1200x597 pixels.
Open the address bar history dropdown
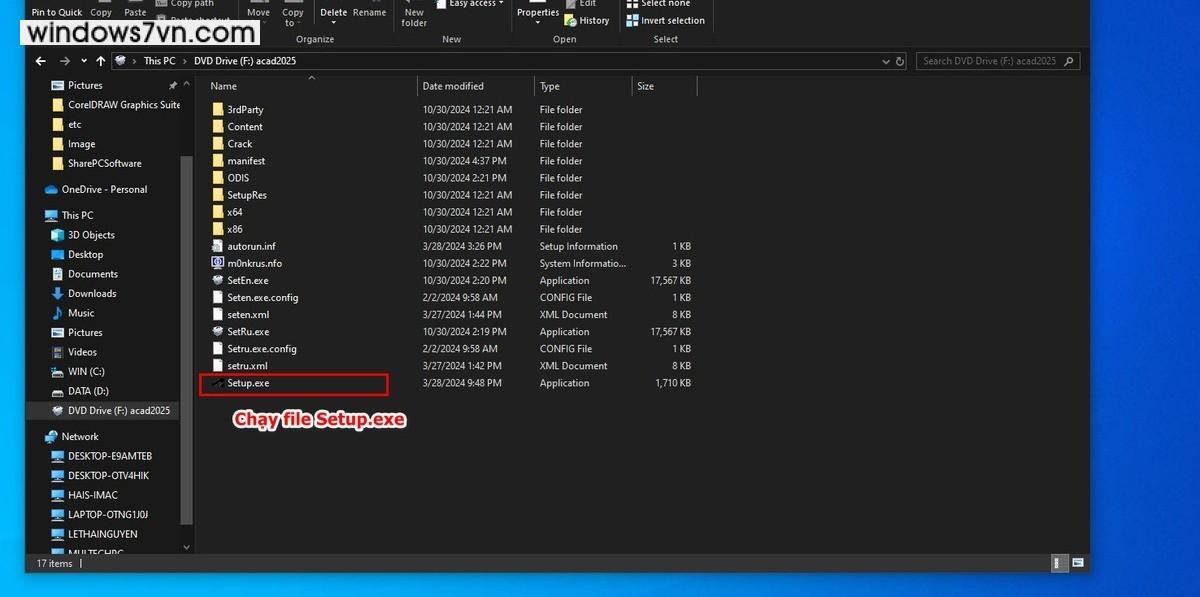click(x=884, y=61)
